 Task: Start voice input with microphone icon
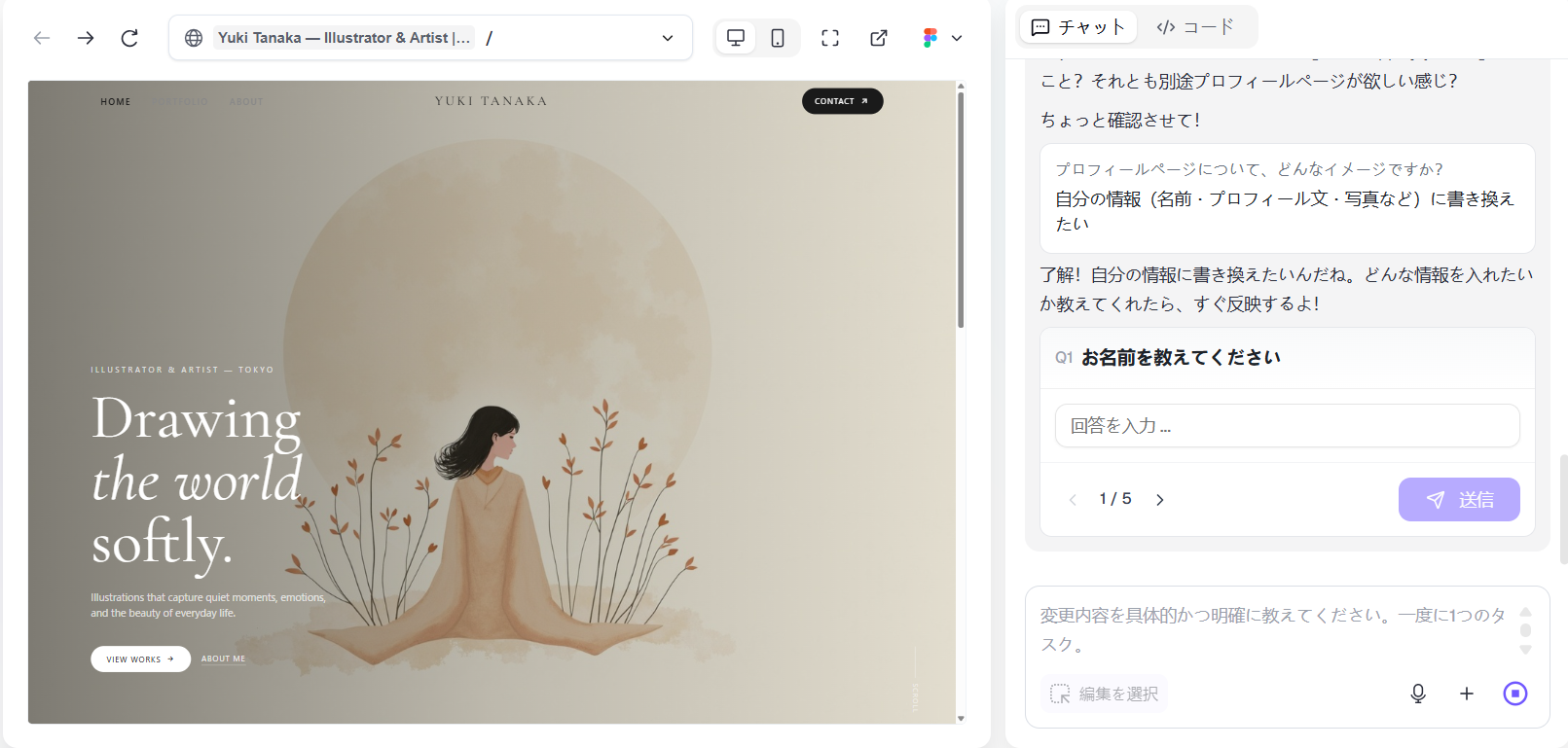tap(1418, 694)
